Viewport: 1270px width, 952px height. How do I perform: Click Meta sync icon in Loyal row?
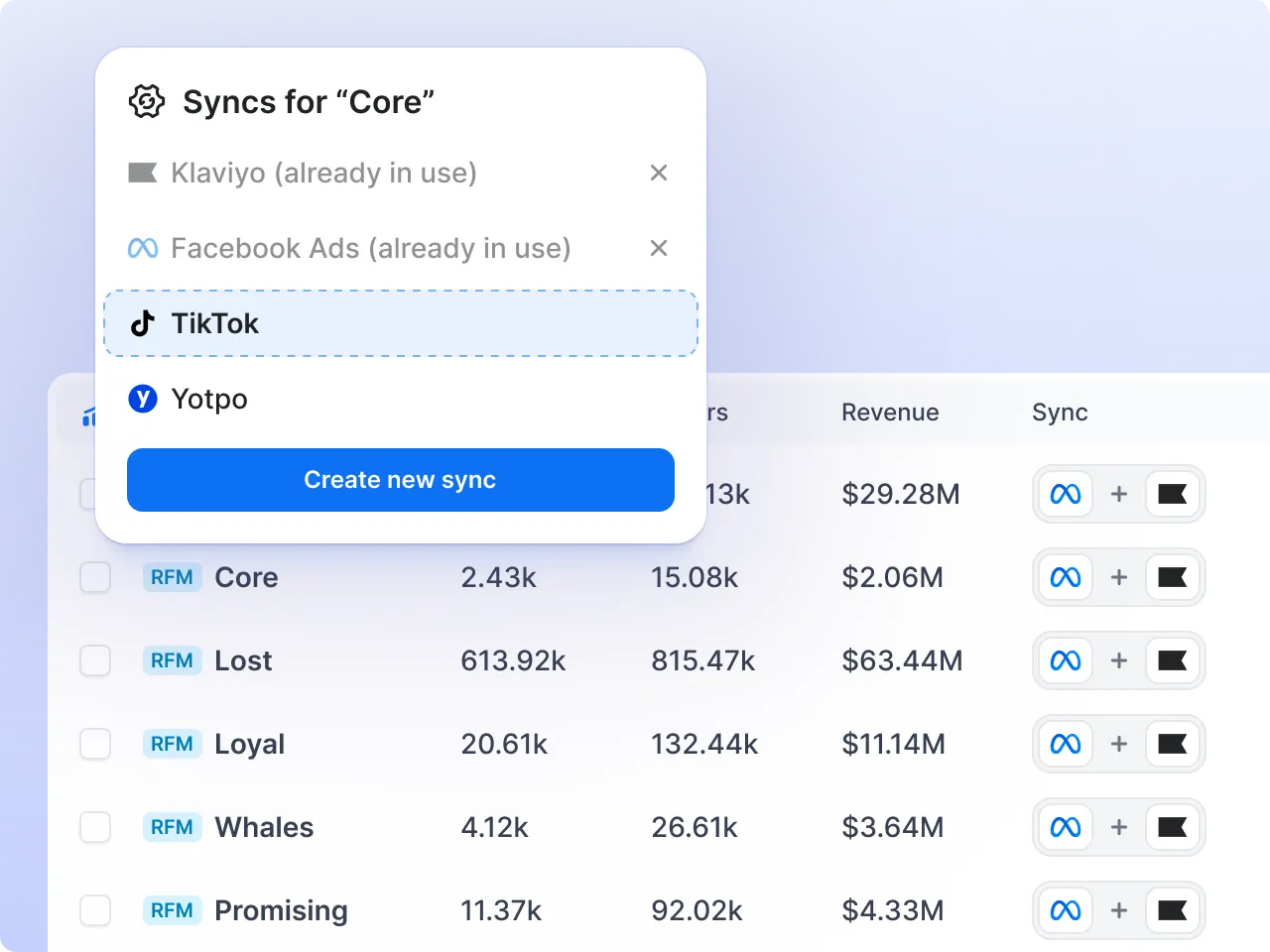(1066, 744)
